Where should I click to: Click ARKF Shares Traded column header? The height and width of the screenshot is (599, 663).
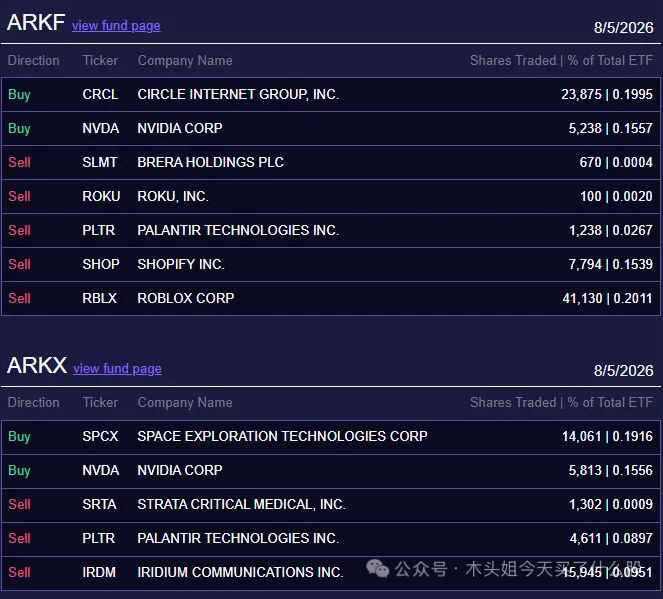coord(561,60)
